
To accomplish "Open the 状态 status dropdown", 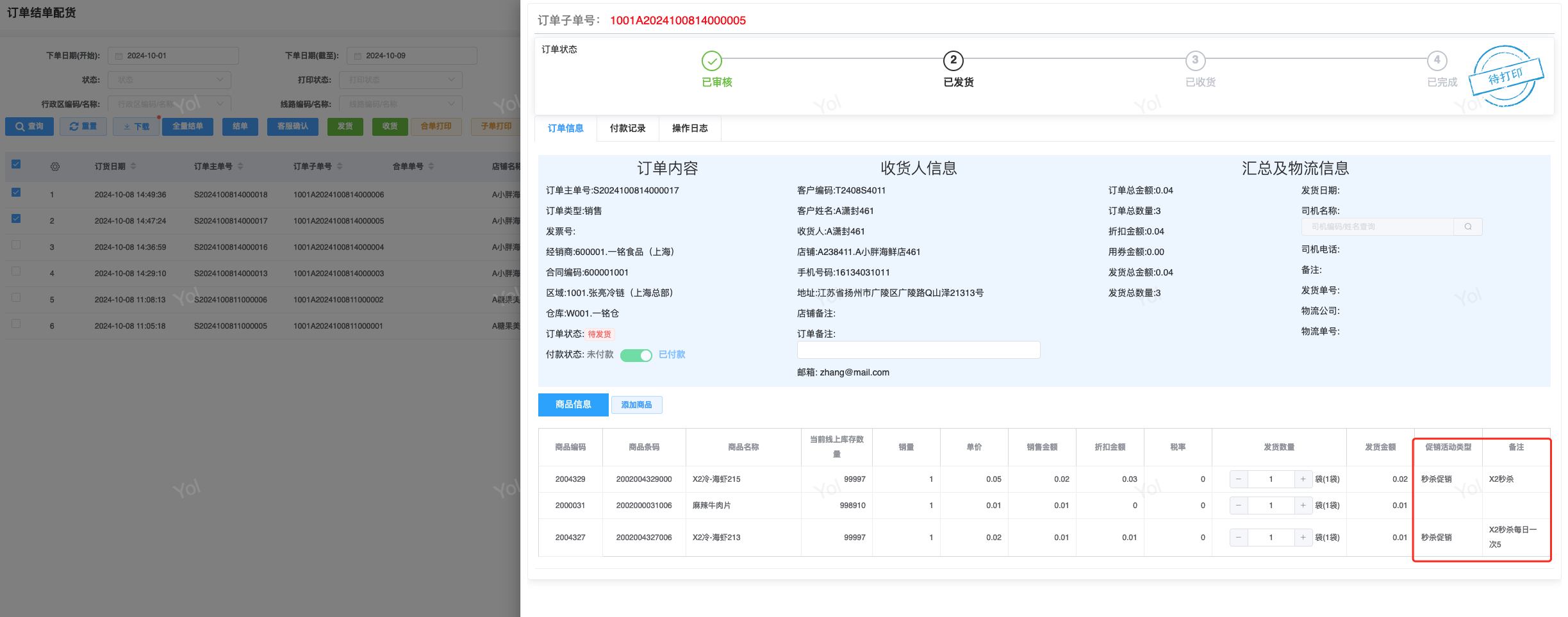I will point(169,80).
